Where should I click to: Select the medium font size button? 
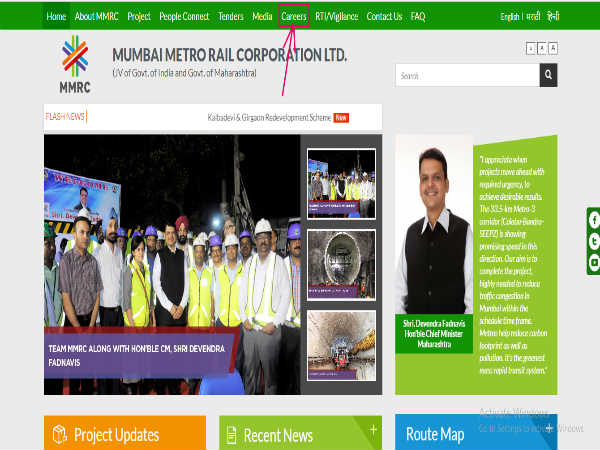(x=542, y=49)
